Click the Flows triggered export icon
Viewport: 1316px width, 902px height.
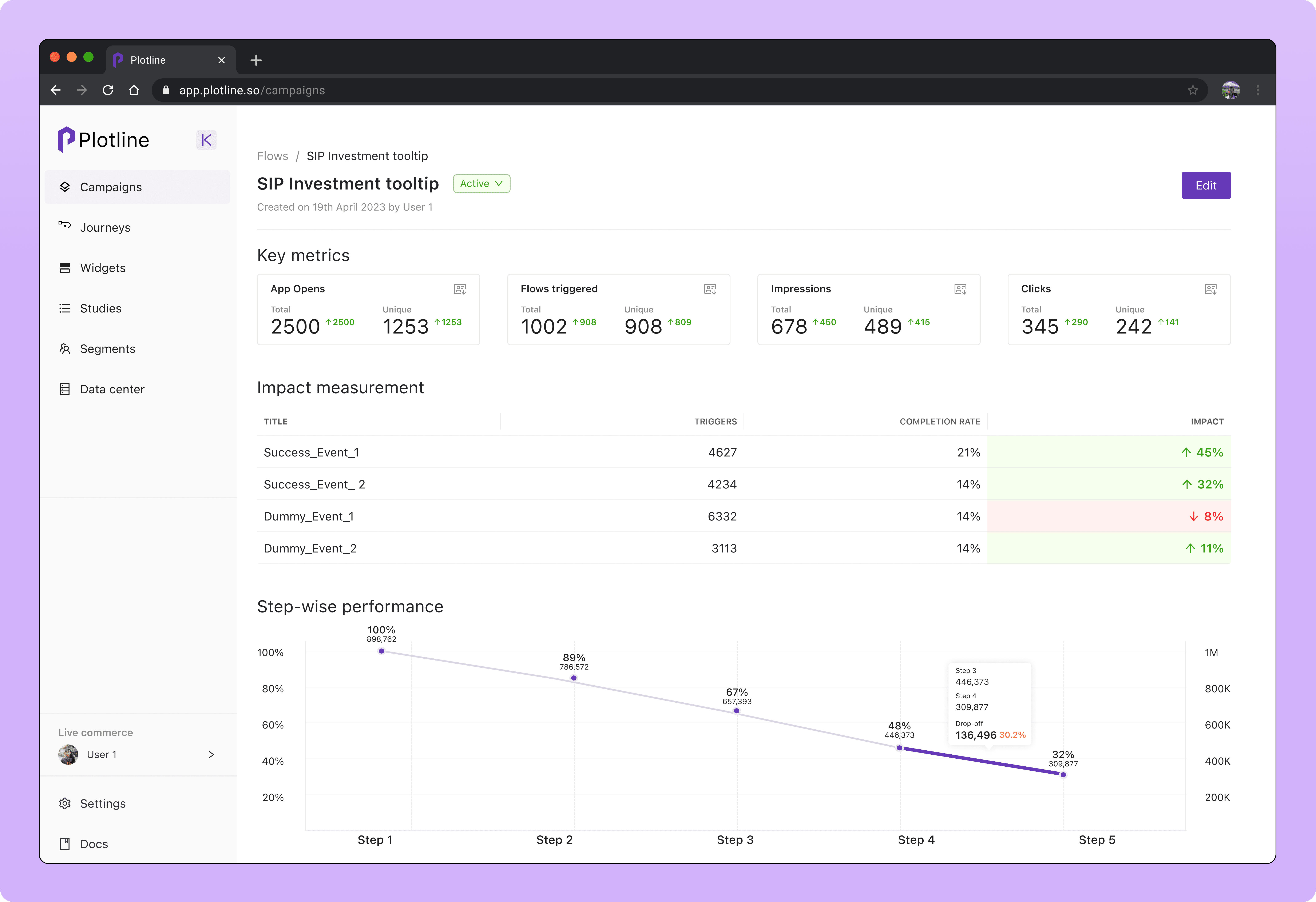point(710,289)
